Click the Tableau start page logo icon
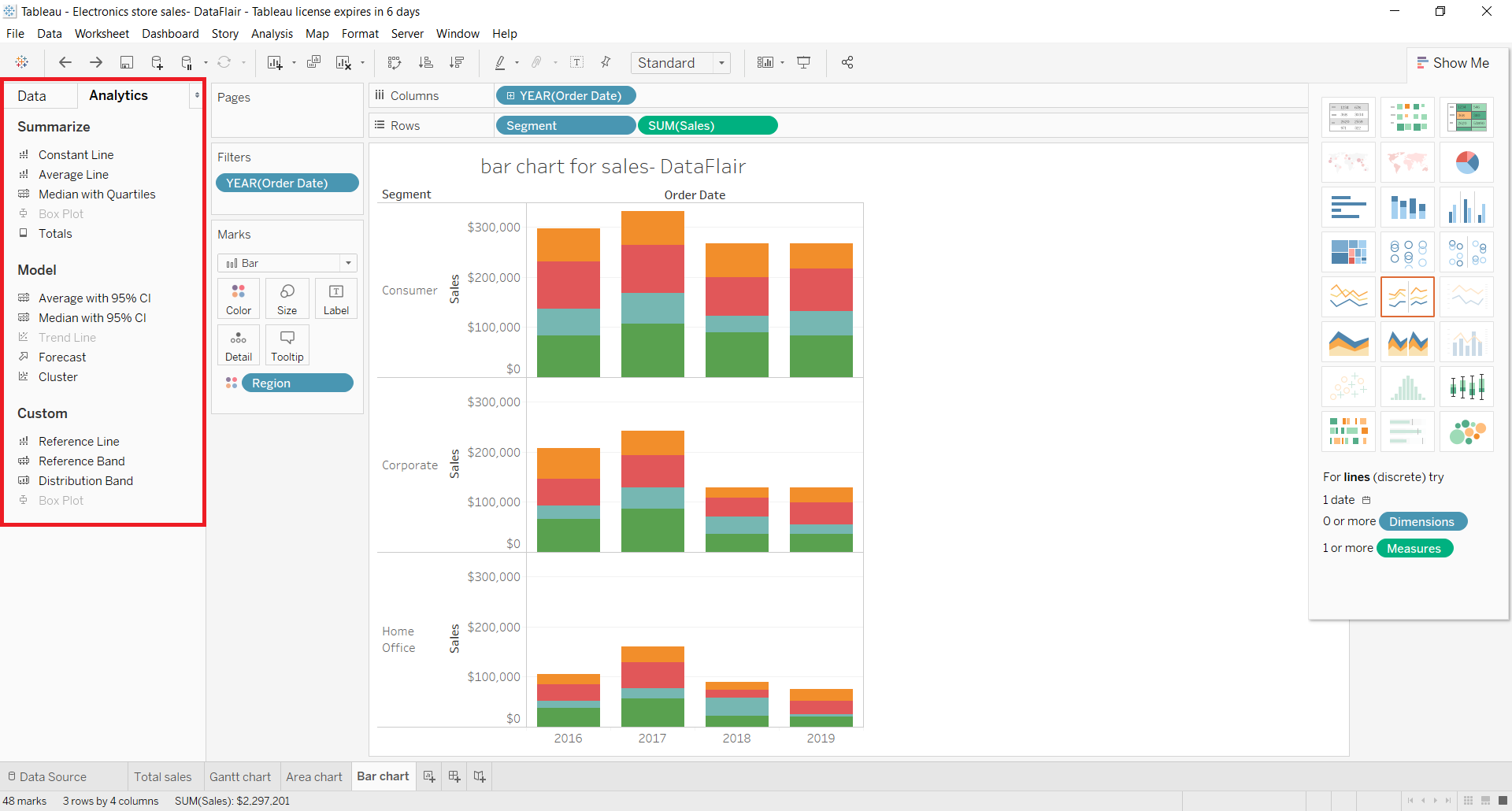Screen dimensions: 1512x811 click(22, 62)
